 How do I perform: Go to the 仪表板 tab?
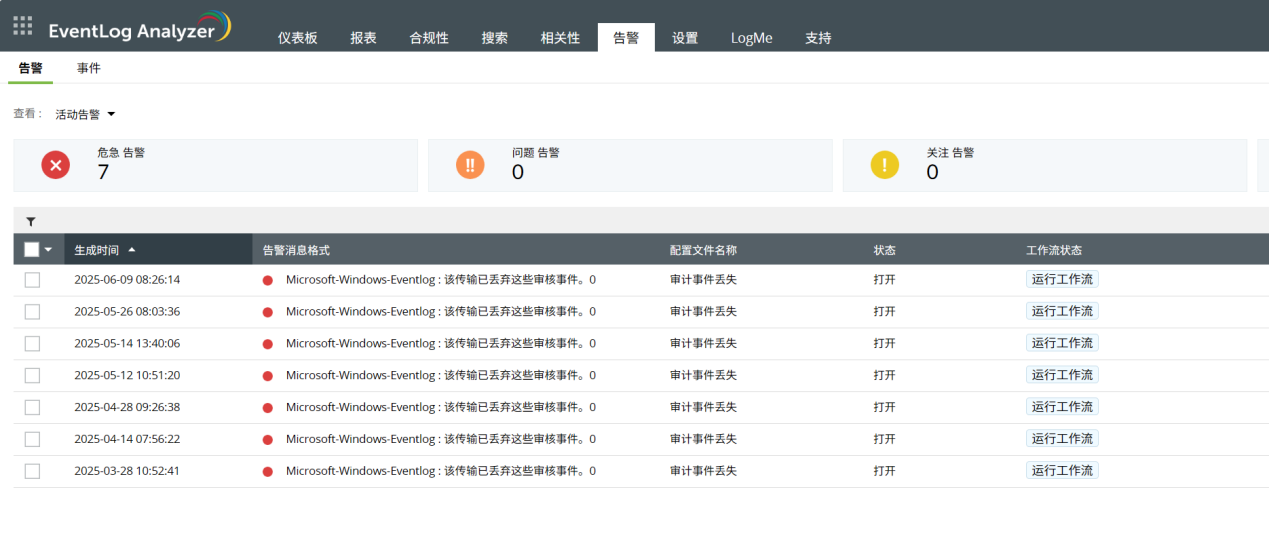(x=297, y=38)
